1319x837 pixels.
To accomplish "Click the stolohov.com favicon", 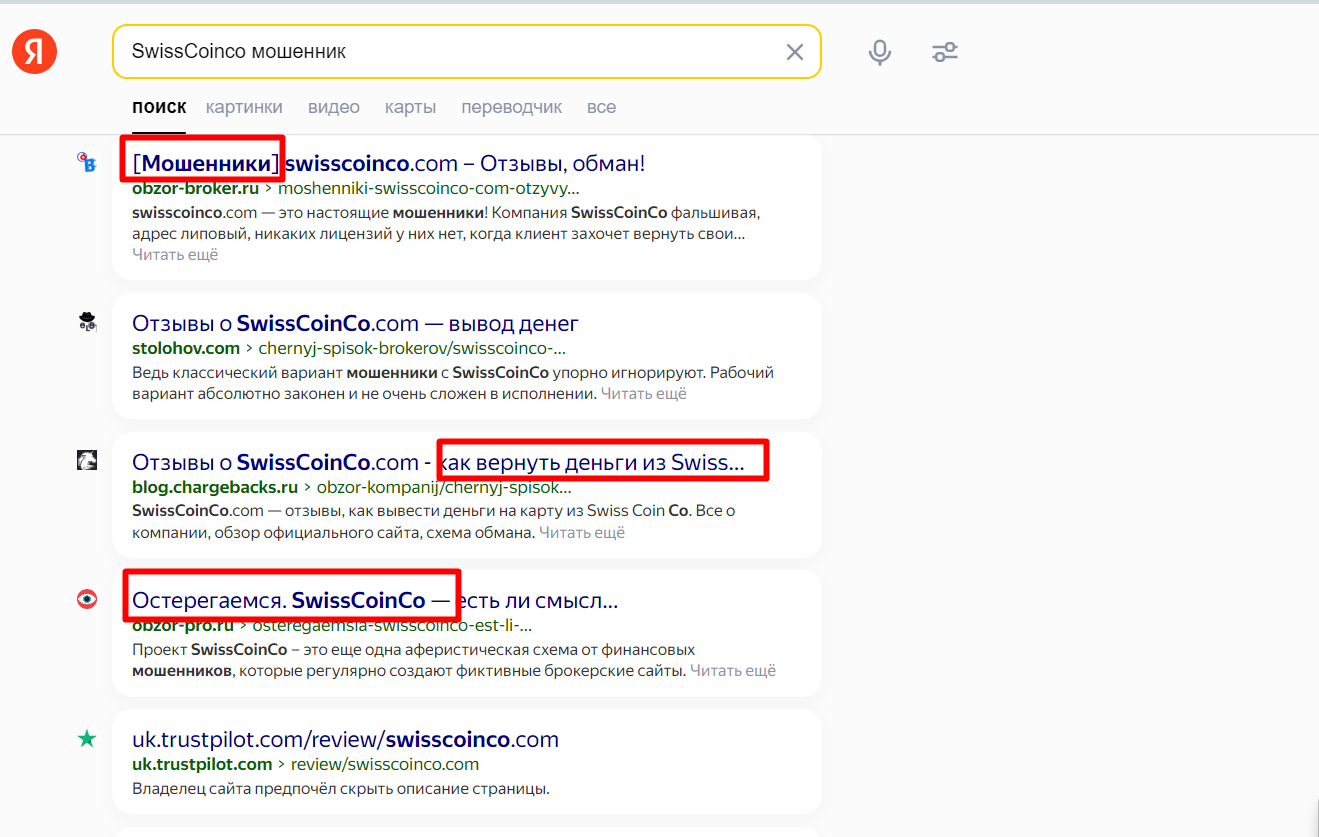I will pos(87,322).
